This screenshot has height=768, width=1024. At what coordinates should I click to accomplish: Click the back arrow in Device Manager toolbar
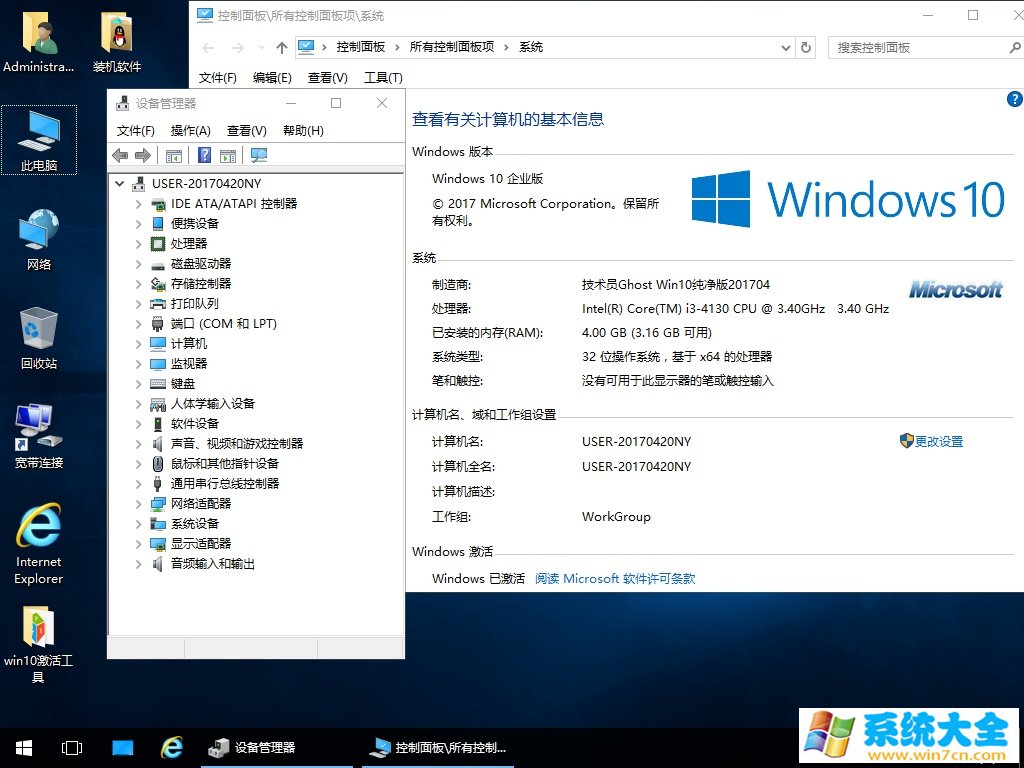tap(120, 155)
